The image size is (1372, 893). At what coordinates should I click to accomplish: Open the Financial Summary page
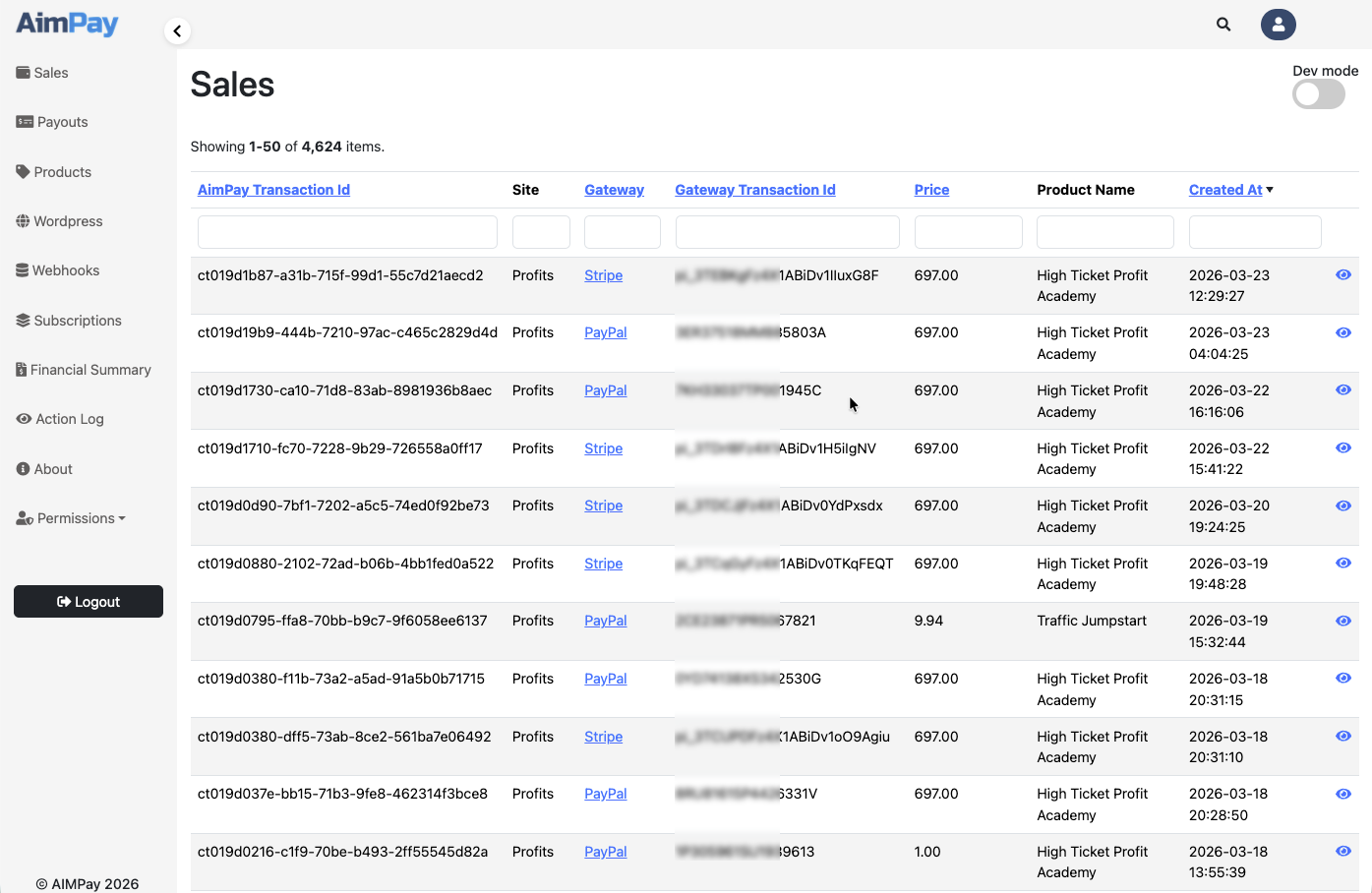[x=84, y=370]
